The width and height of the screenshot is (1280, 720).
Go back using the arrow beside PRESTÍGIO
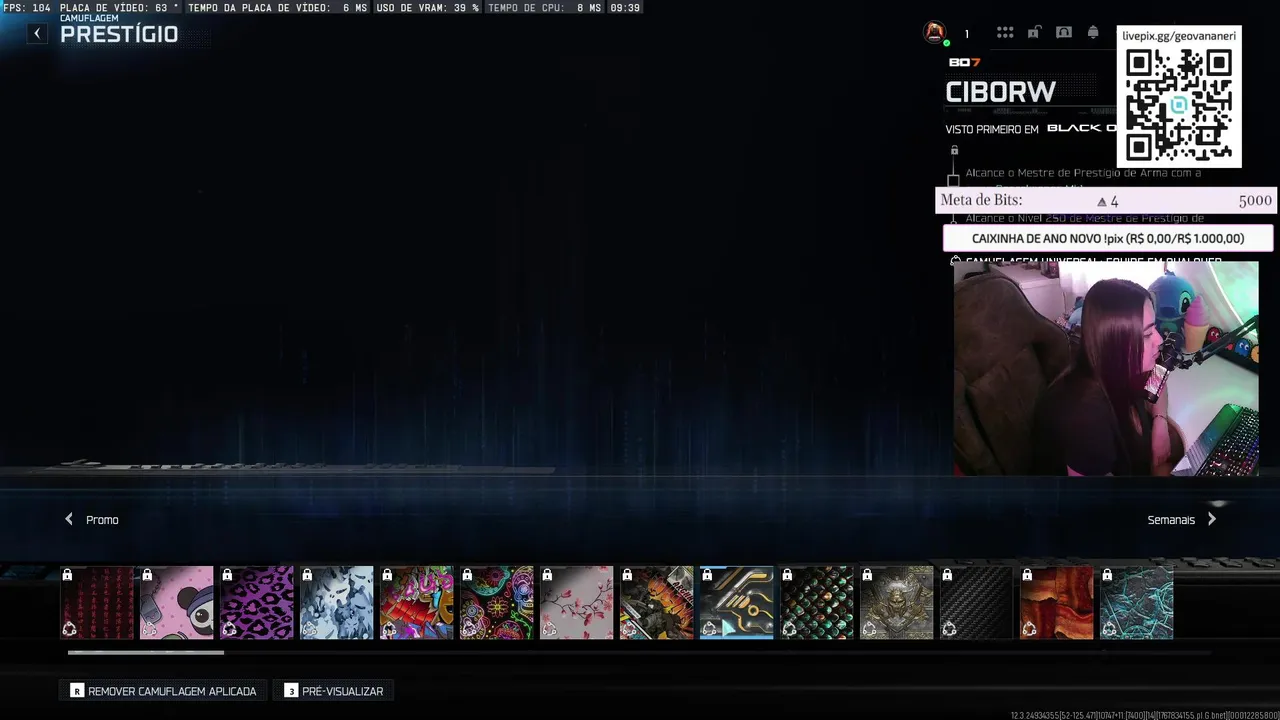[x=37, y=34]
